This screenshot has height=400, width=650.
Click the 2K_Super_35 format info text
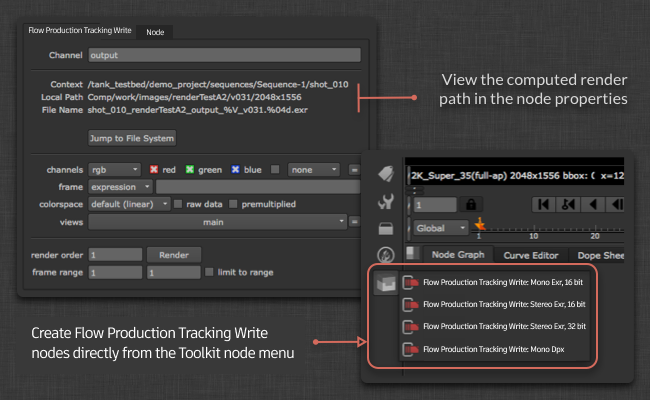click(x=517, y=176)
